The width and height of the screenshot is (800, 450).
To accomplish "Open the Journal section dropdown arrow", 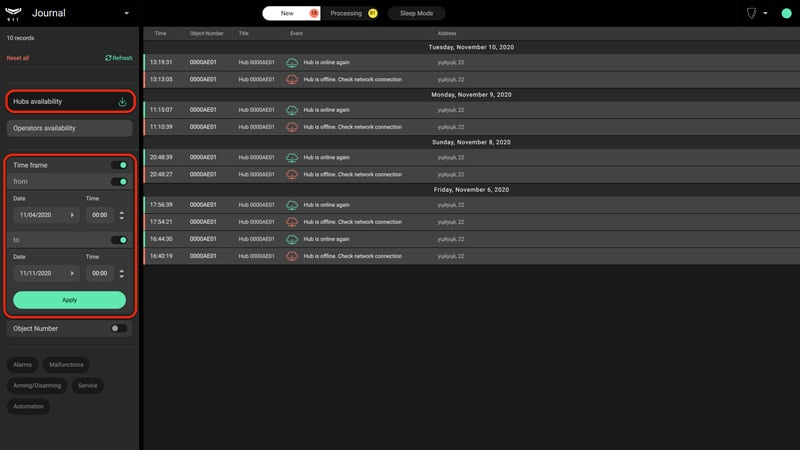I will pos(127,13).
